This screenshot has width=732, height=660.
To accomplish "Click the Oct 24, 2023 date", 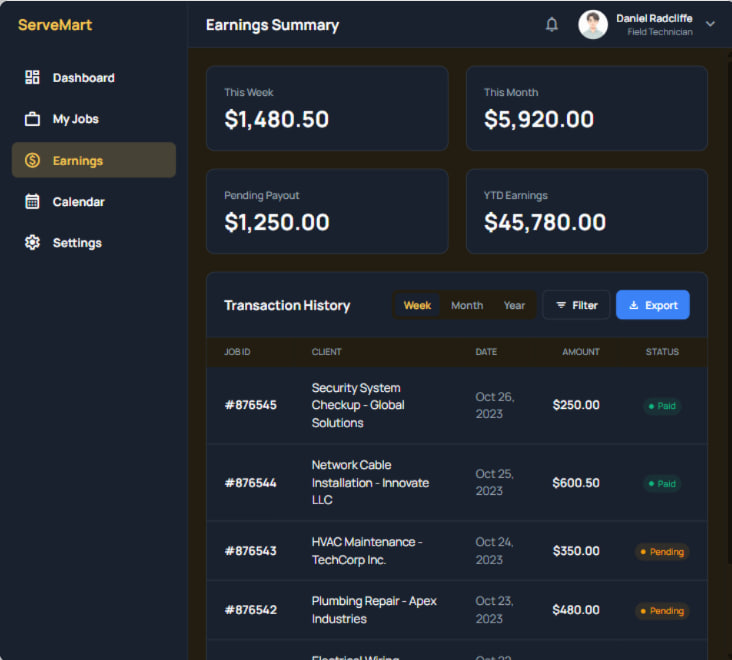I will coord(494,551).
